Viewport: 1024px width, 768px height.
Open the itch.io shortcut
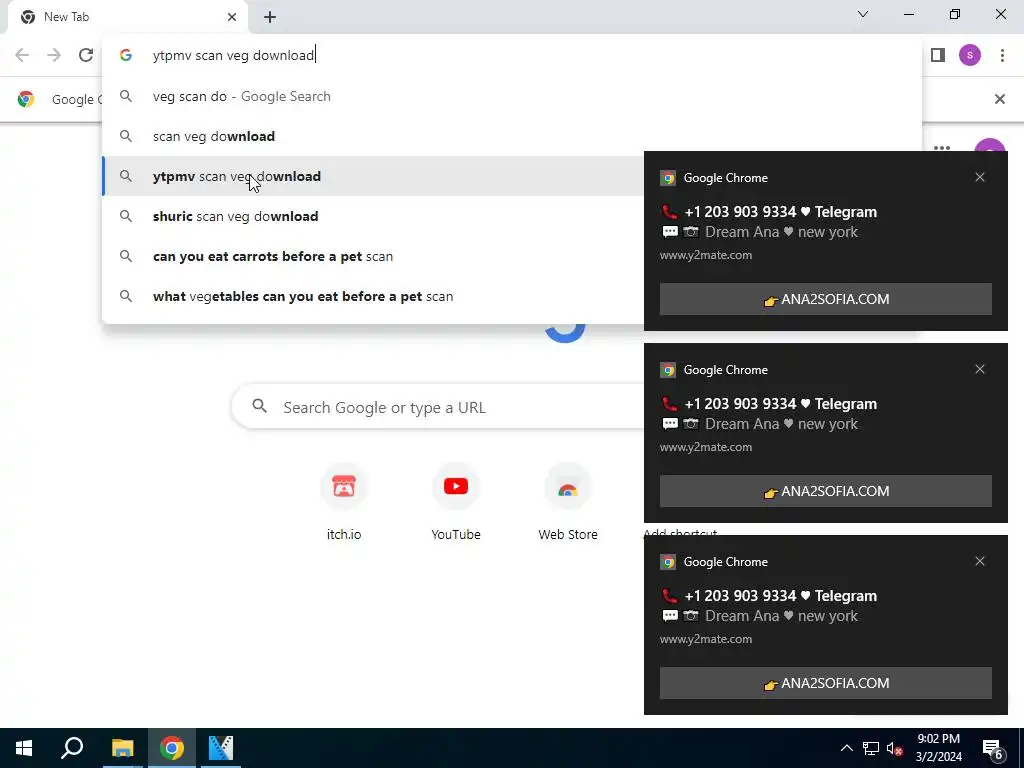point(344,502)
